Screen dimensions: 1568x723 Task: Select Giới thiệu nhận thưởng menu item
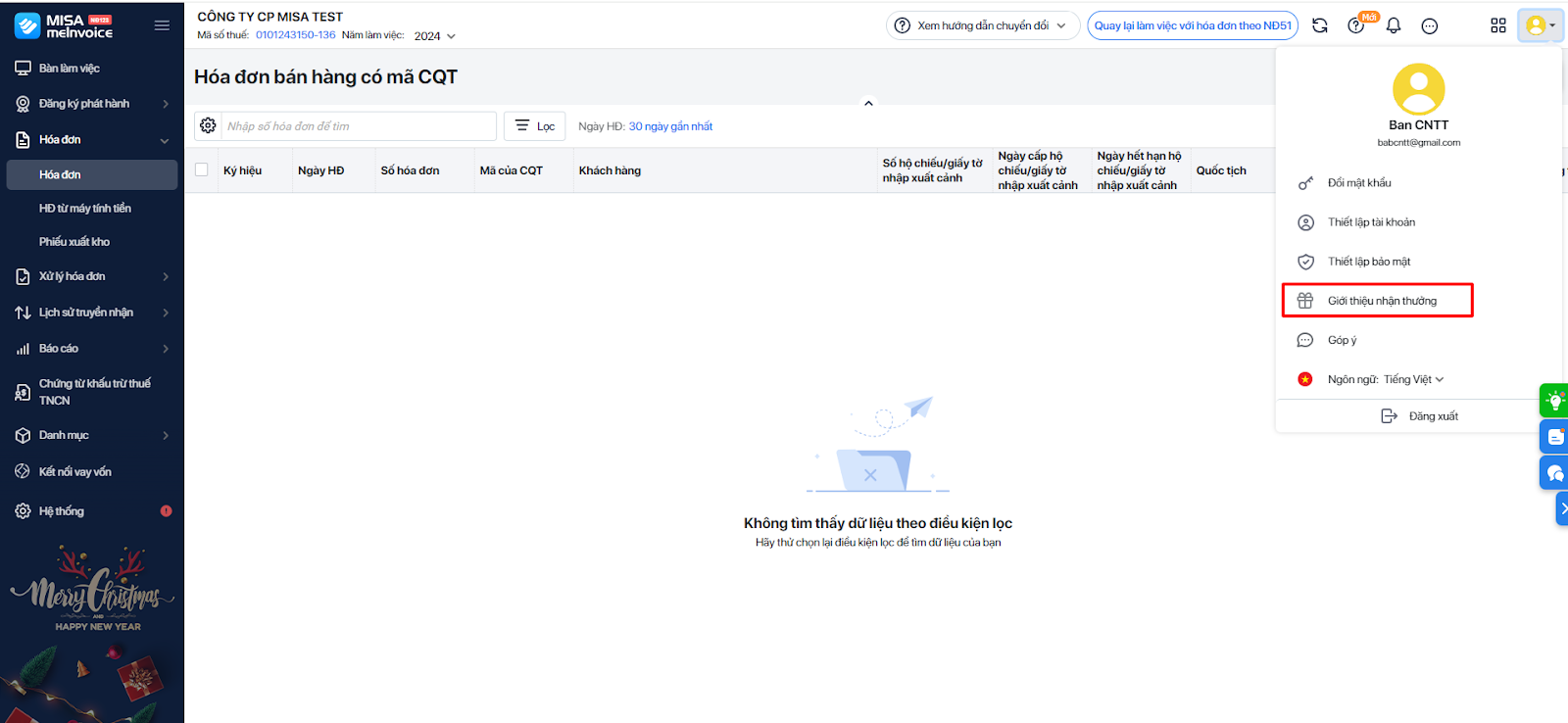(1381, 301)
